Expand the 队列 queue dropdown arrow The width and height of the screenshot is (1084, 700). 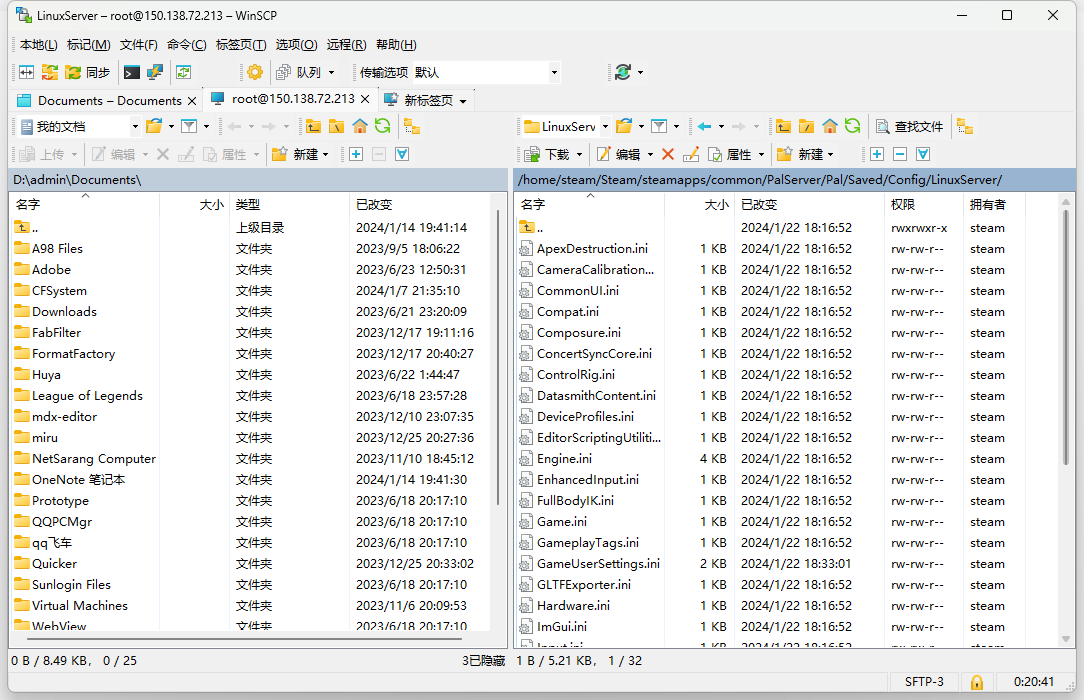coord(332,73)
